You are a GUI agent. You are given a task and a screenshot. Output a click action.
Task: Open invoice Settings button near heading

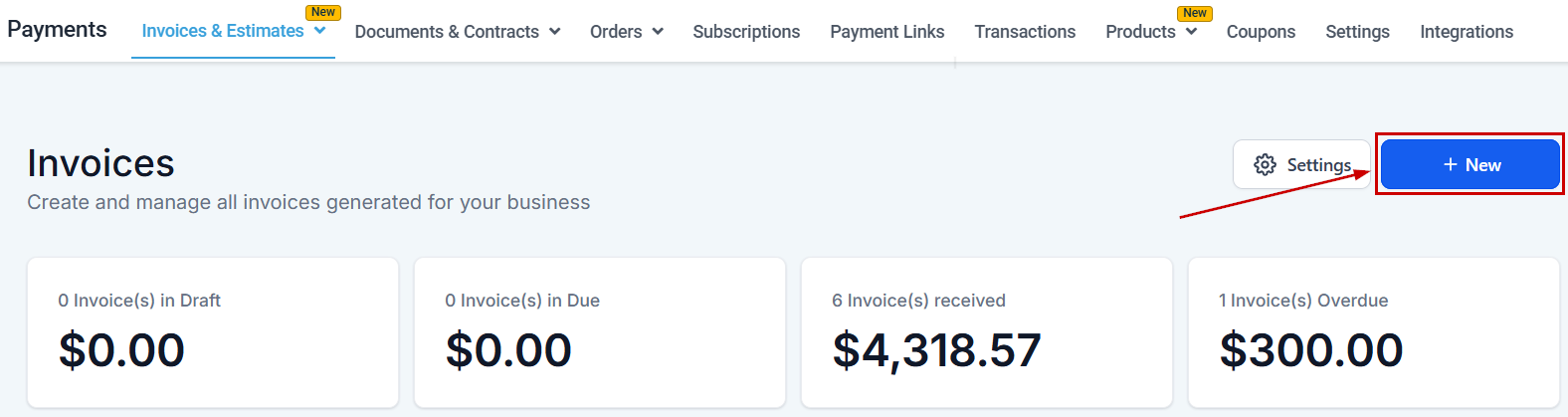[x=1301, y=165]
